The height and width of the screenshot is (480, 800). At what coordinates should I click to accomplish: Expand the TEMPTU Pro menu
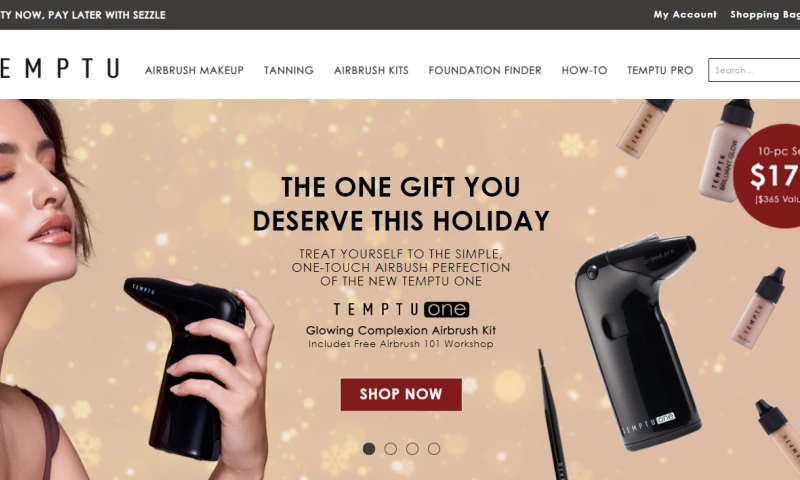click(660, 70)
